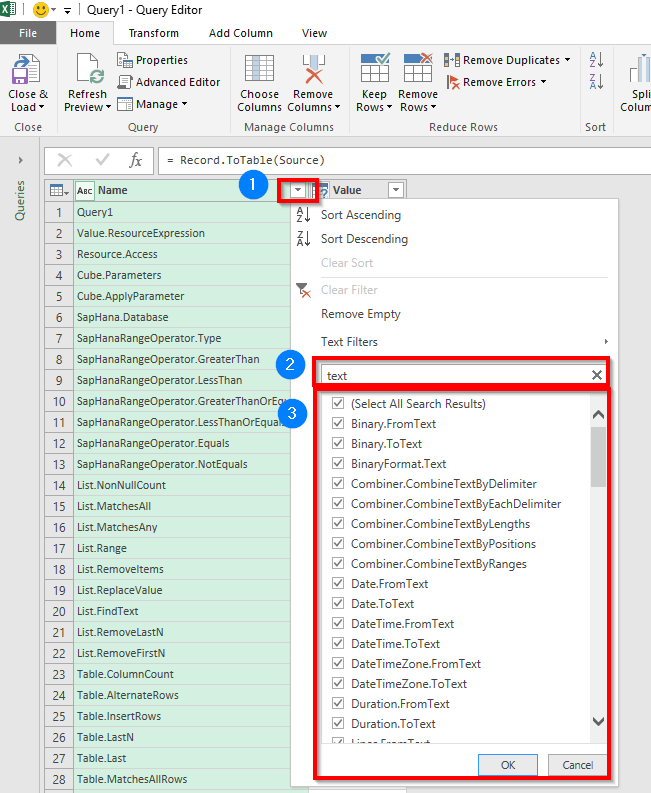Click the Refresh Preview icon
Image resolution: width=651 pixels, height=793 pixels.
(87, 72)
